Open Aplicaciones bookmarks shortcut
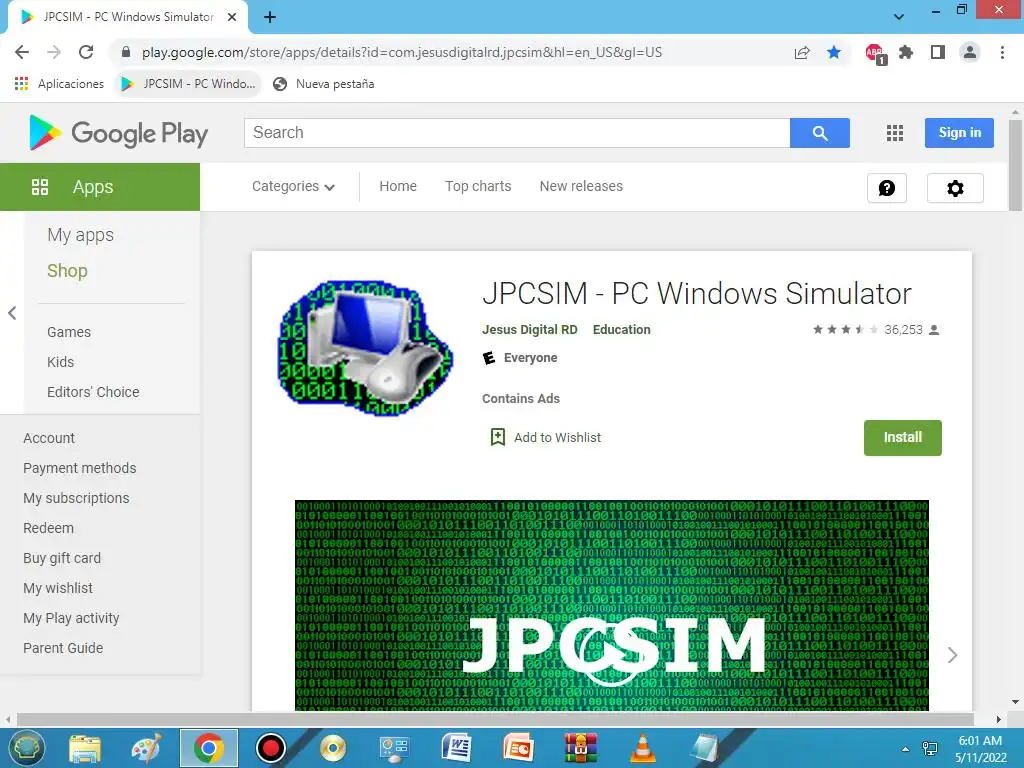 (59, 84)
